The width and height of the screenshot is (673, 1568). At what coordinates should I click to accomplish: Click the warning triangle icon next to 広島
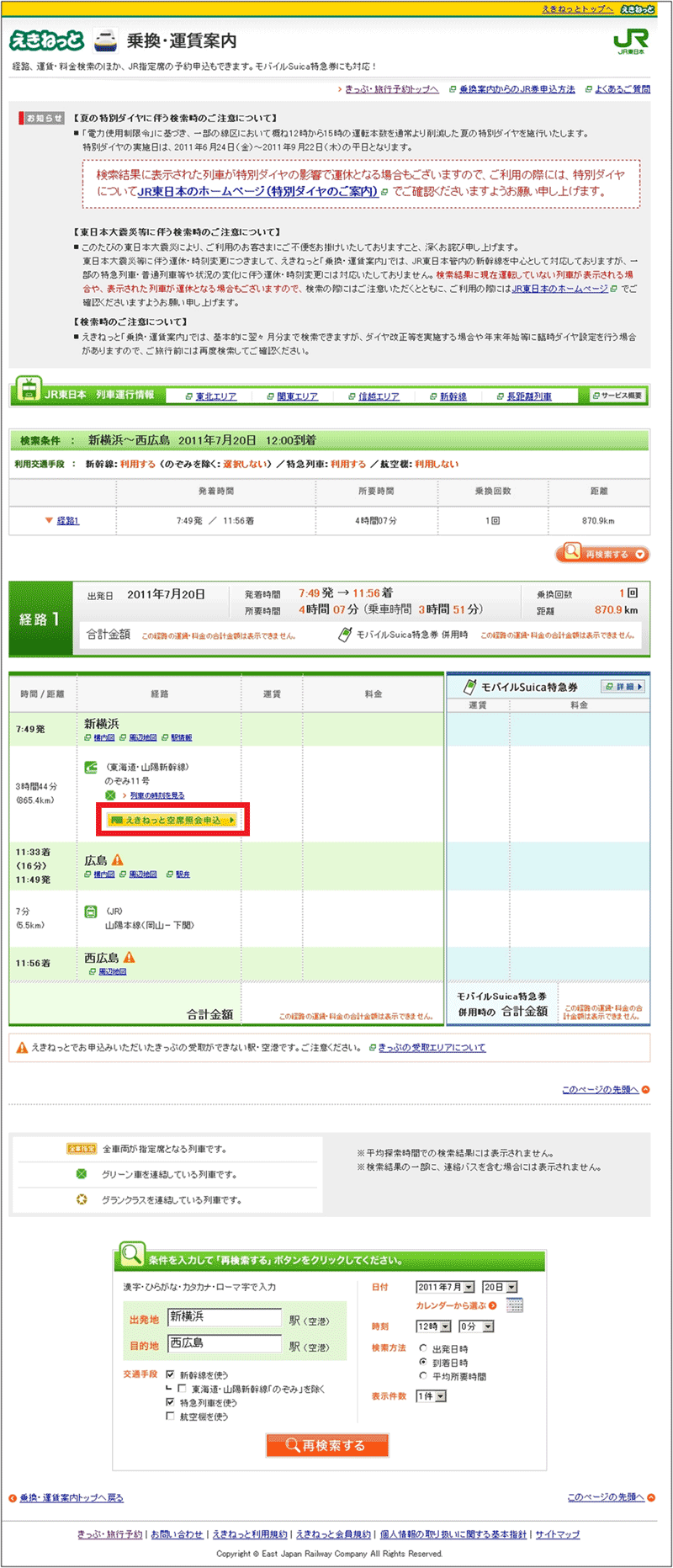[x=118, y=860]
